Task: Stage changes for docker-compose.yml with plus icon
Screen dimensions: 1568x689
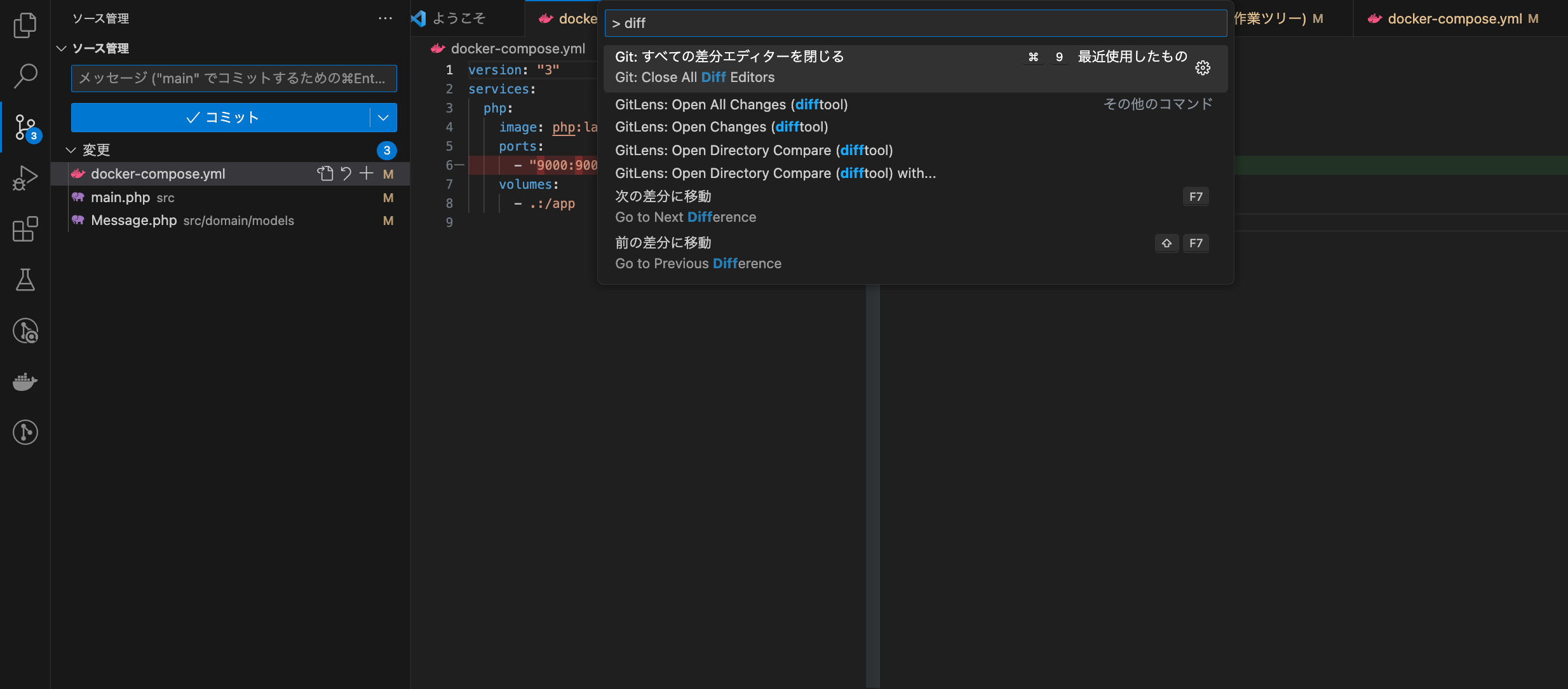Action: 367,174
